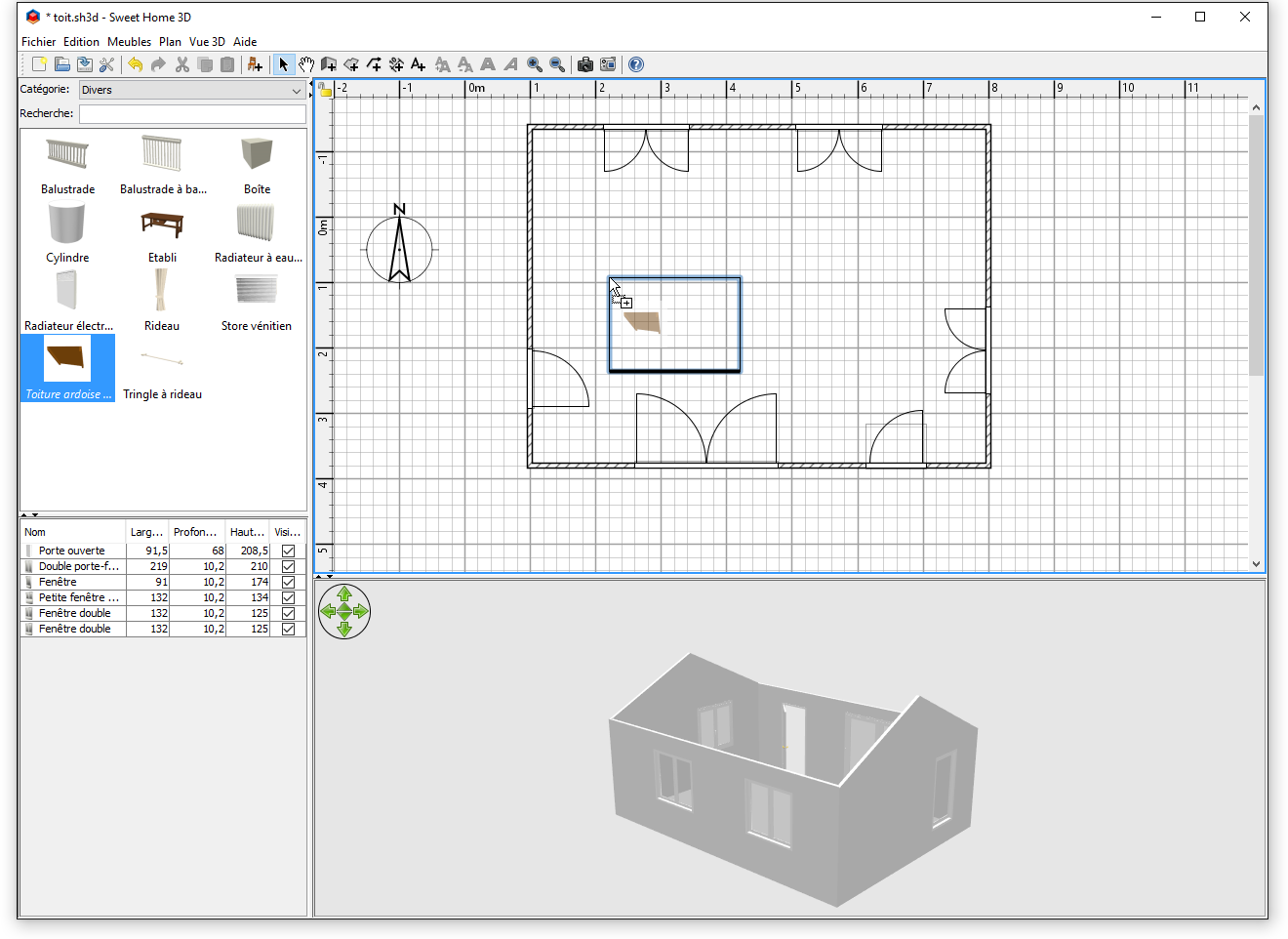
Task: Collapse catalog with splitter up arrow above Nom
Action: [24, 514]
